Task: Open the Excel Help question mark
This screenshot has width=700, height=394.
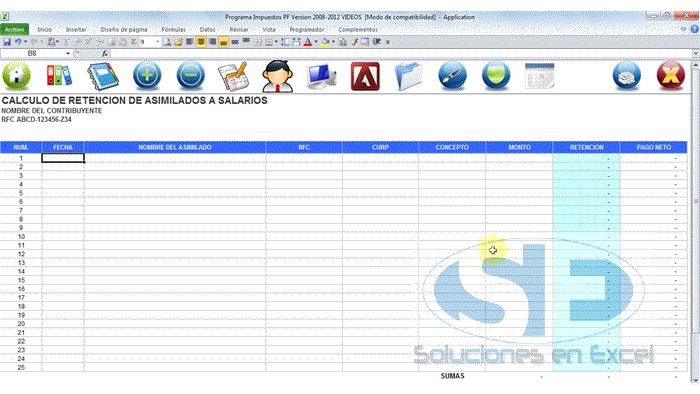Action: click(x=694, y=29)
